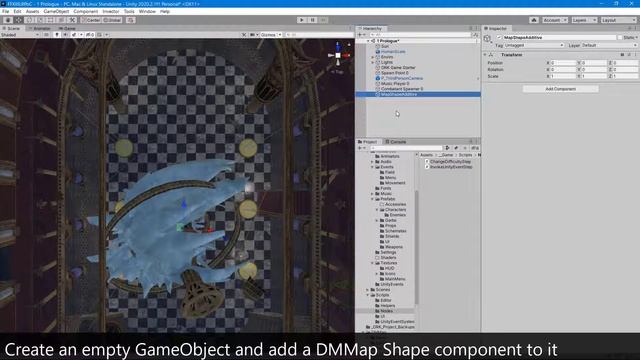
Task: Switch to the Console tab
Action: [x=396, y=142]
